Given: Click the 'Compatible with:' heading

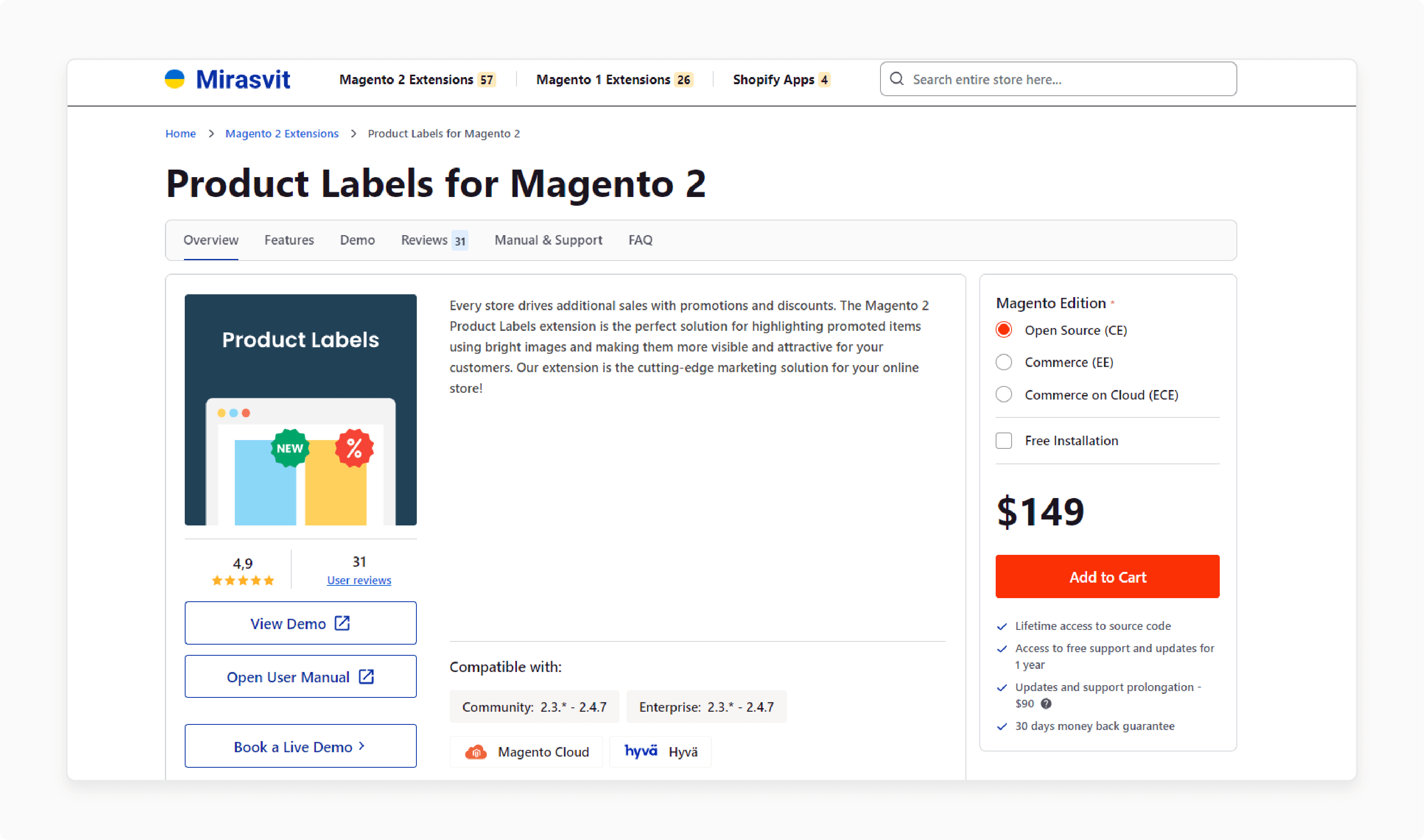Looking at the screenshot, I should (x=506, y=667).
